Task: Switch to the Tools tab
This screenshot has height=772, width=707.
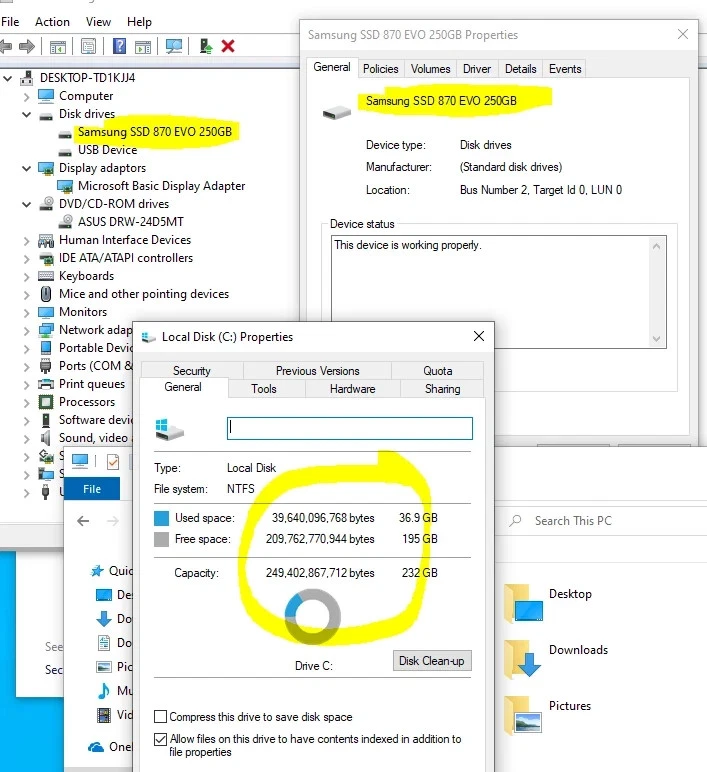Action: point(264,388)
